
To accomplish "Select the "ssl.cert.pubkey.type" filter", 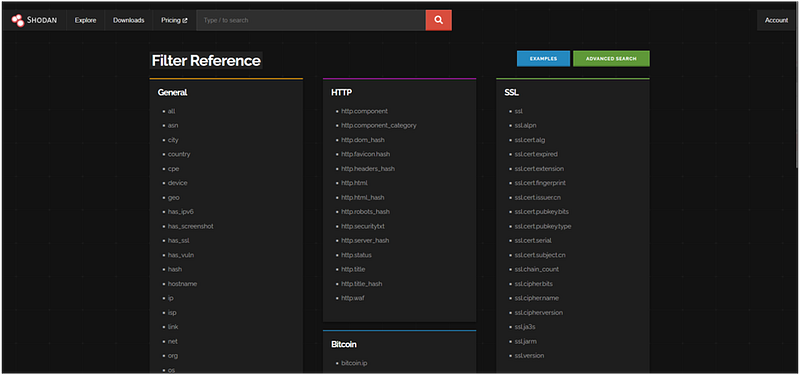I will (x=543, y=226).
